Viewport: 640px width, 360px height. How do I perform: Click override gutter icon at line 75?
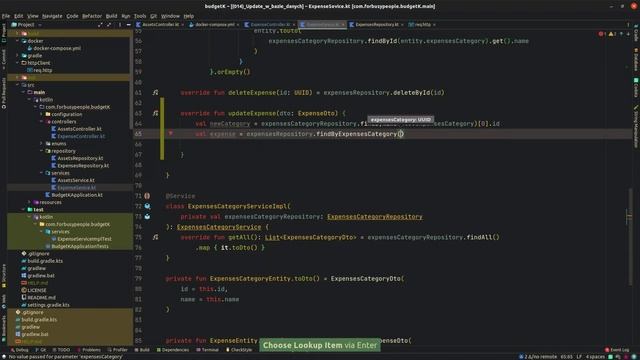click(x=156, y=237)
